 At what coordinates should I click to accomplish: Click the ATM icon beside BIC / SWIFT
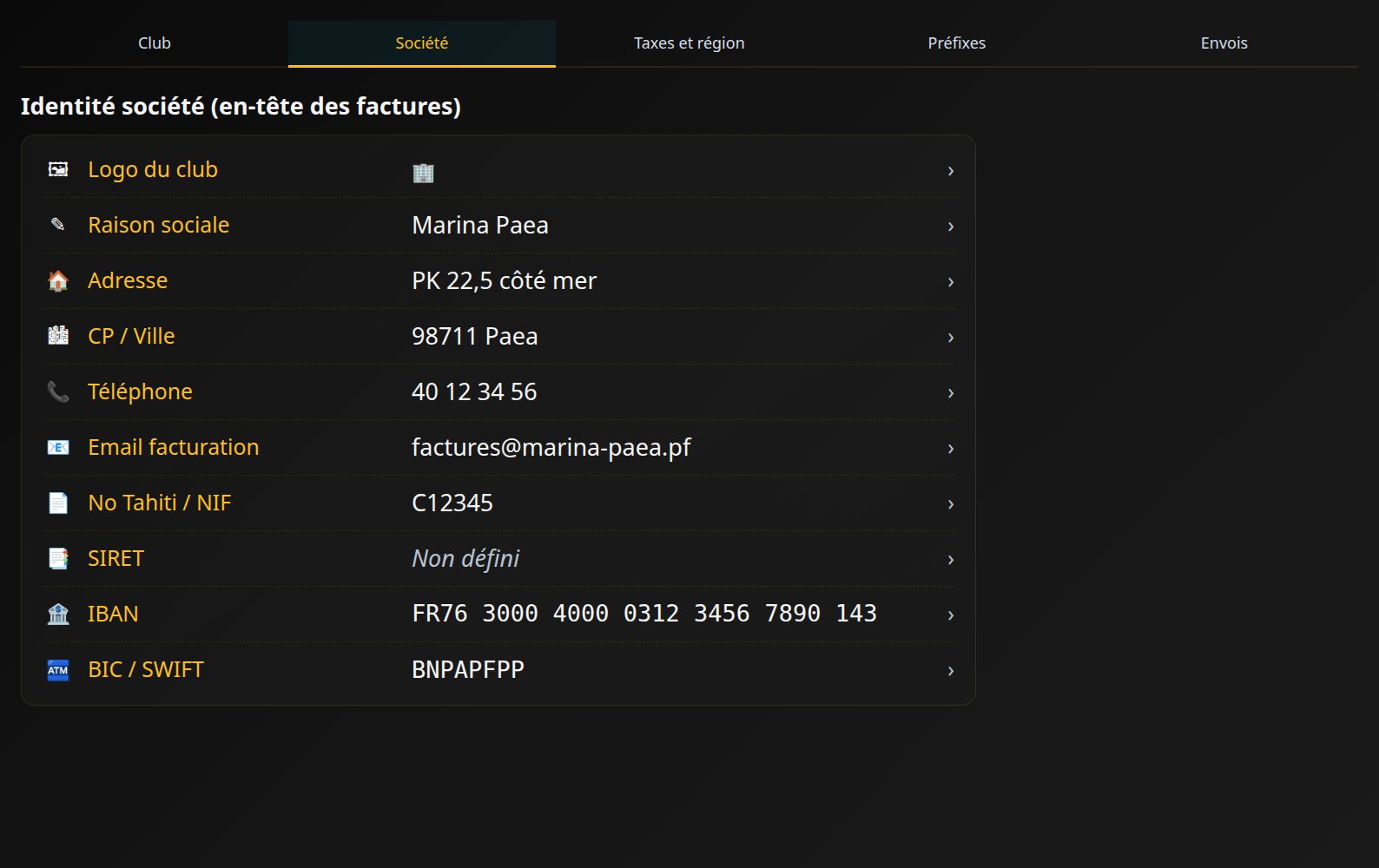[58, 669]
